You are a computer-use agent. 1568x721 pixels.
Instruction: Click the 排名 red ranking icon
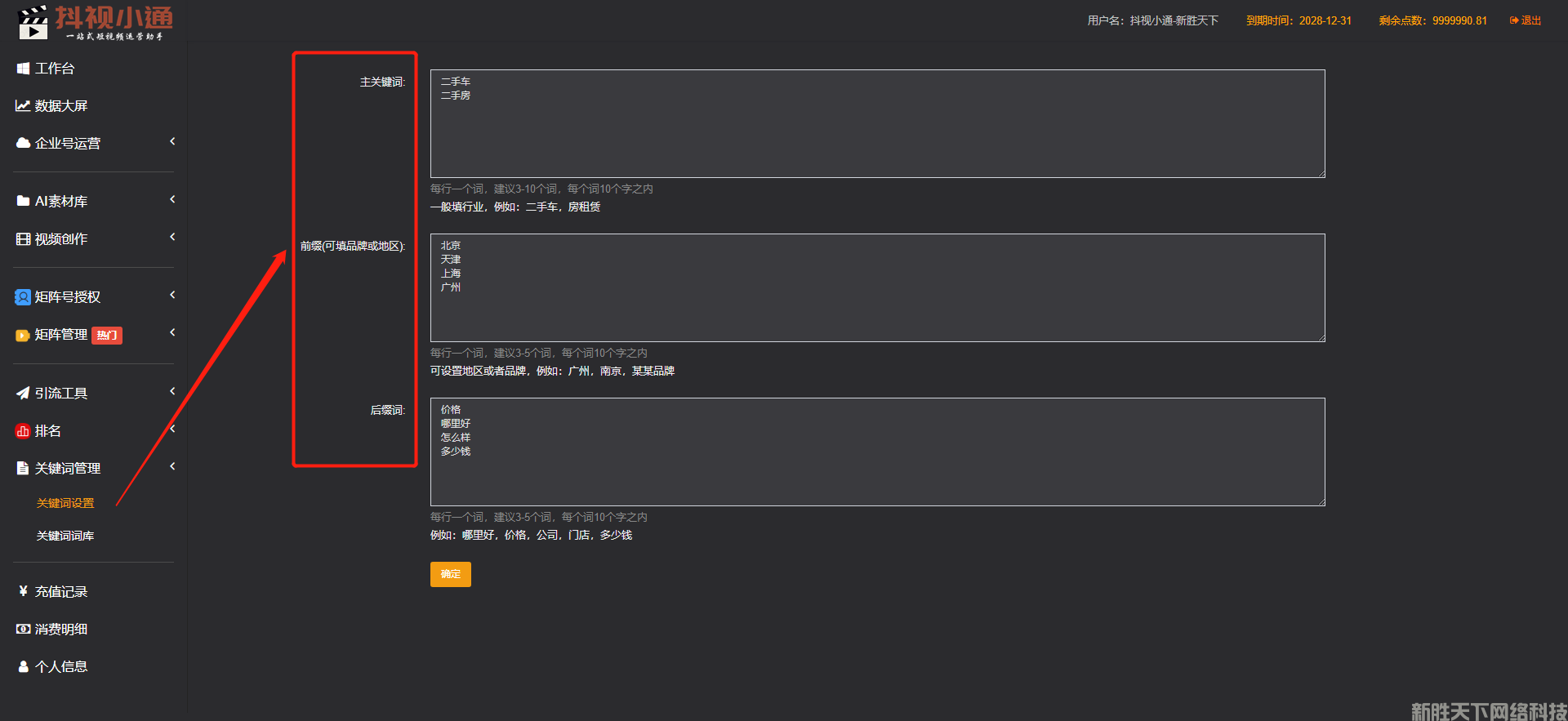[x=23, y=431]
